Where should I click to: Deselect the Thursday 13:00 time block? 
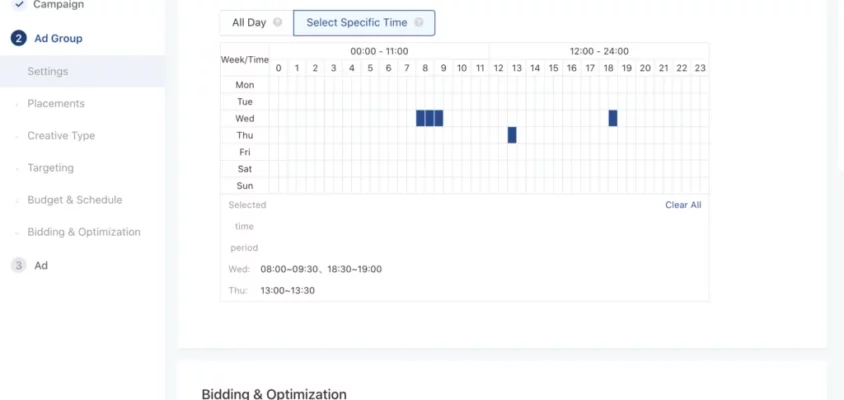512,135
